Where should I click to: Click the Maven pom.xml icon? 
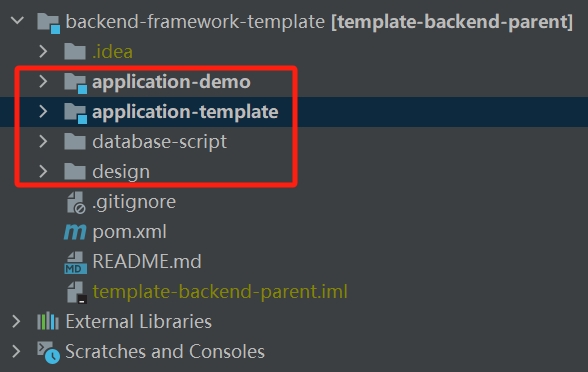pos(75,232)
